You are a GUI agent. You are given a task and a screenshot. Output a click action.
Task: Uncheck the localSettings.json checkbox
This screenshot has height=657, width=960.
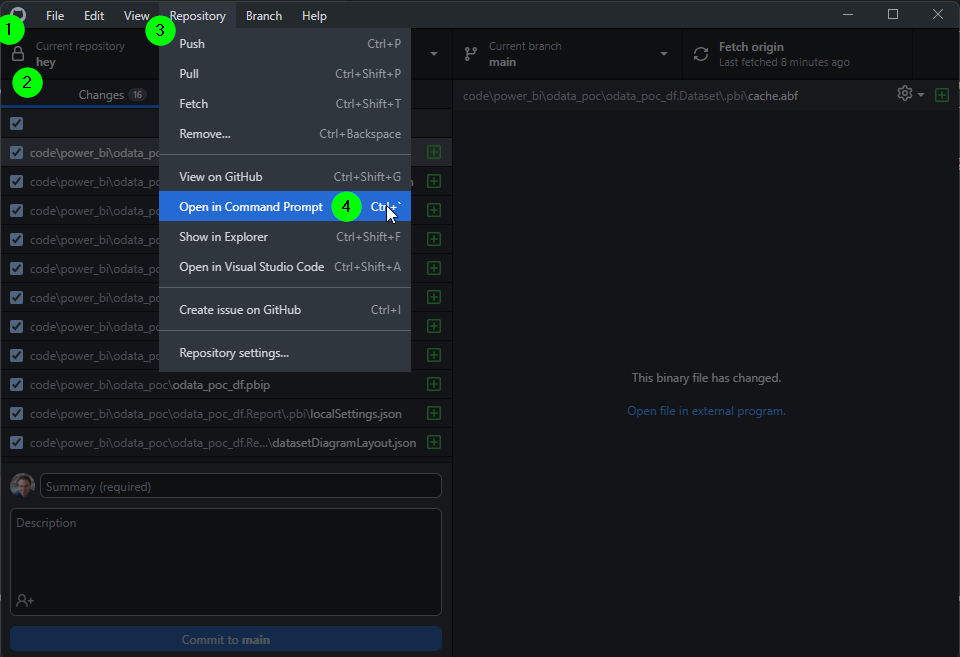(x=17, y=413)
